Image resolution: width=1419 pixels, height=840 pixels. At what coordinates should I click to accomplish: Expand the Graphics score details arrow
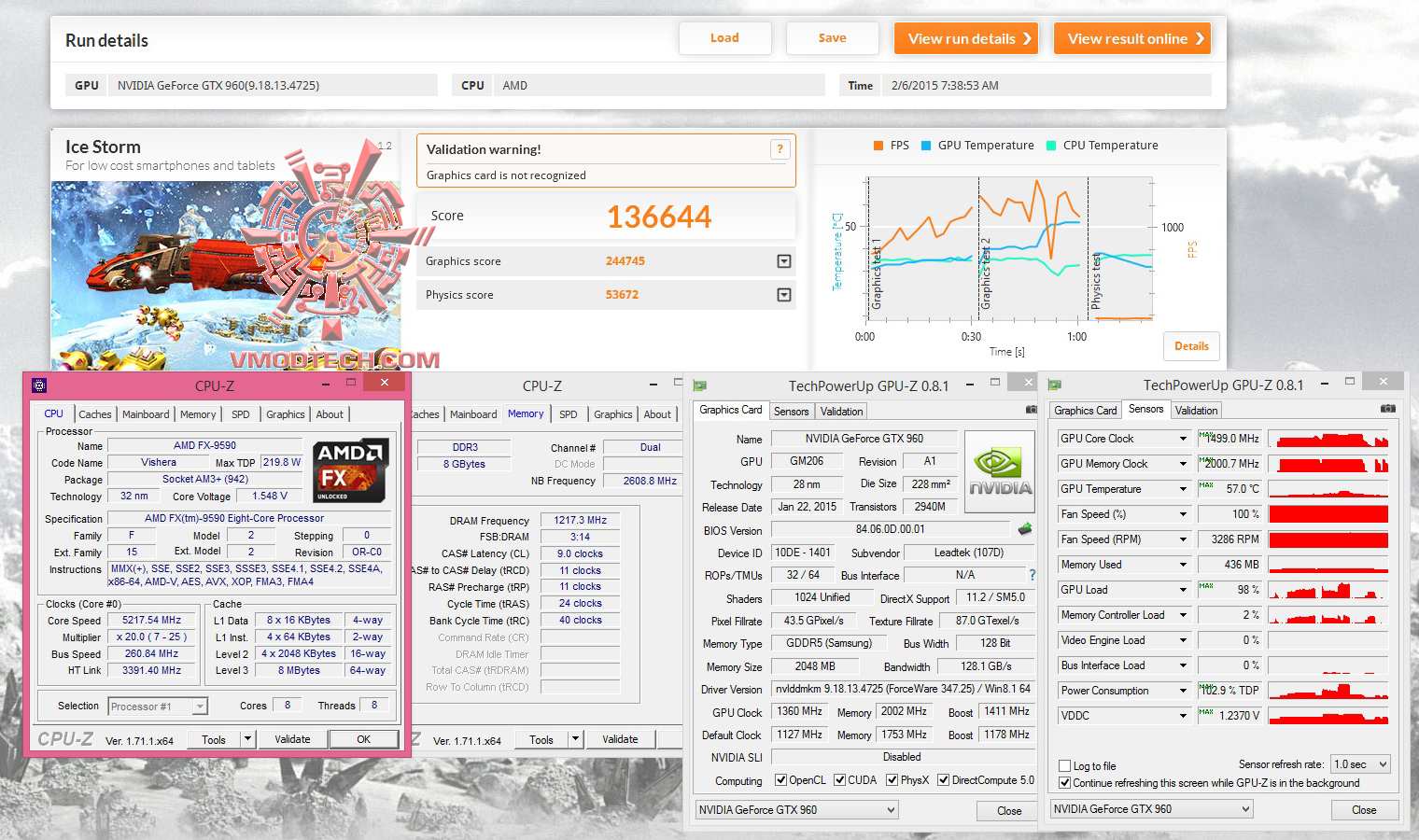(x=784, y=261)
